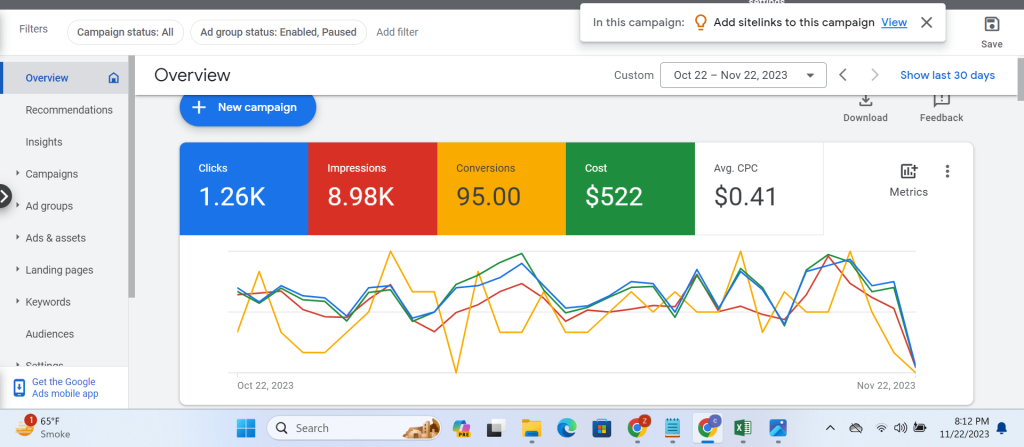Viewport: 1024px width, 447px height.
Task: Go to previous date range arrow
Action: pyautogui.click(x=843, y=75)
